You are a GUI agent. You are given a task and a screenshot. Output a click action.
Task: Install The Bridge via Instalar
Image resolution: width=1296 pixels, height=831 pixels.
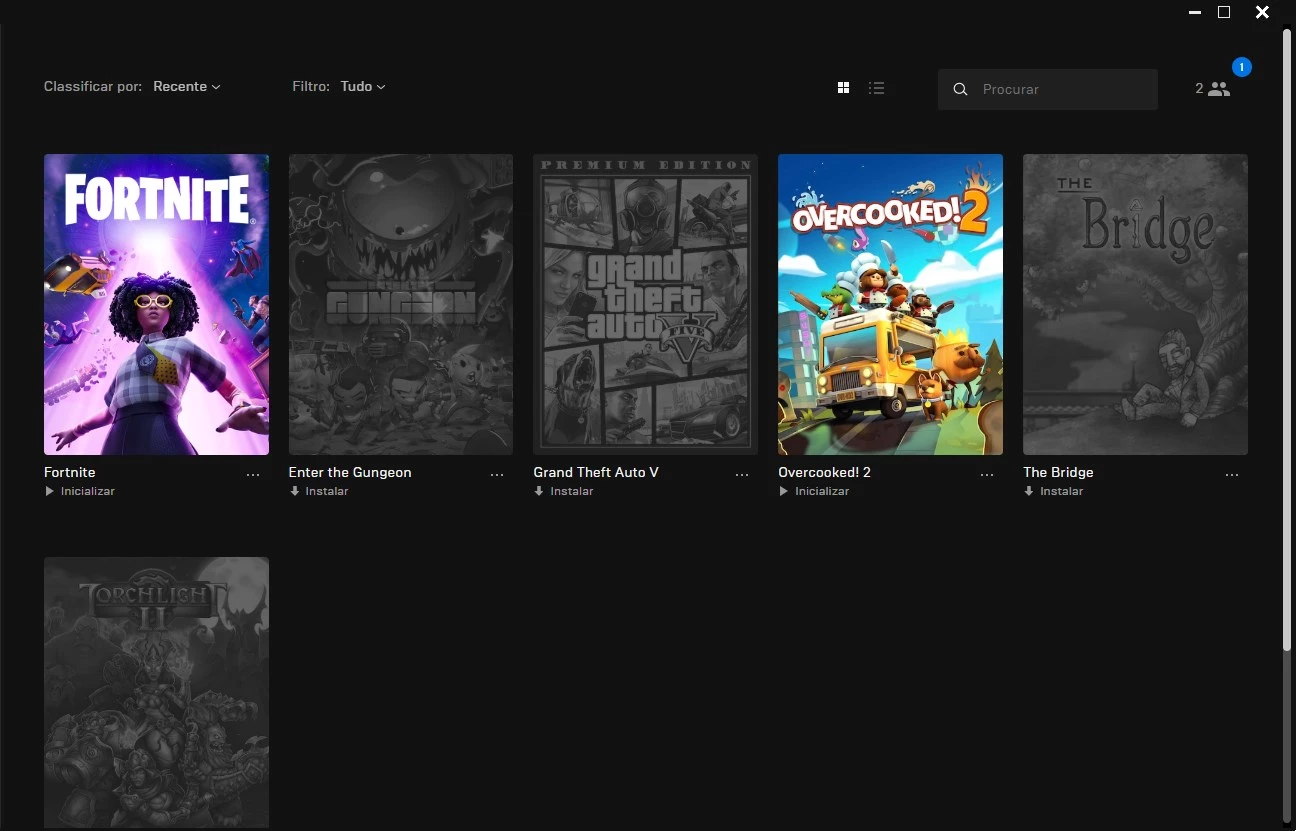1062,491
